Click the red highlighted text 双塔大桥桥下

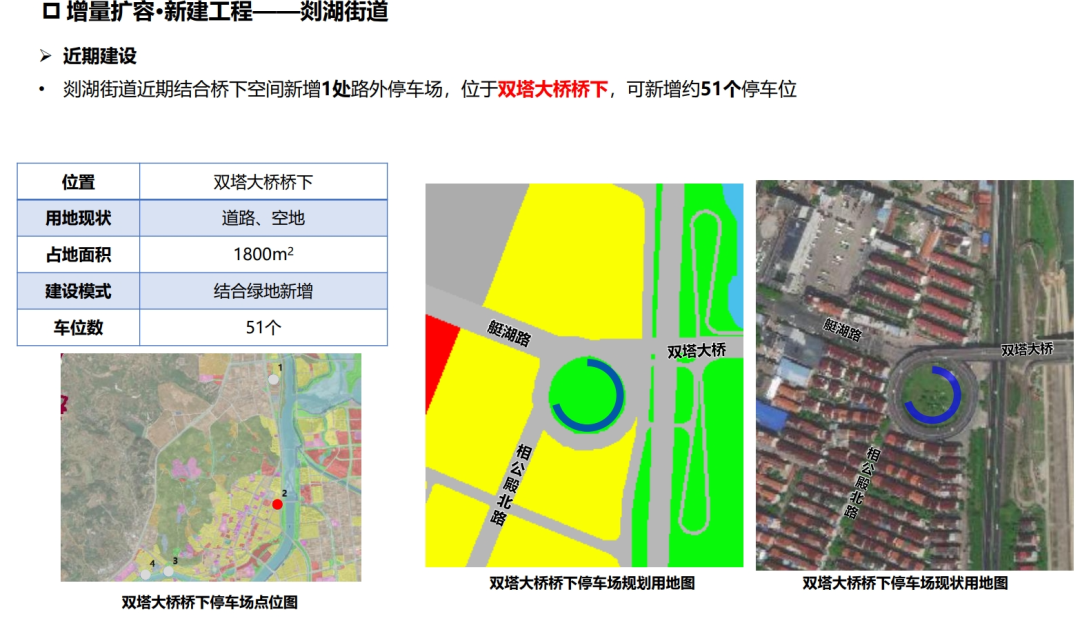point(553,89)
